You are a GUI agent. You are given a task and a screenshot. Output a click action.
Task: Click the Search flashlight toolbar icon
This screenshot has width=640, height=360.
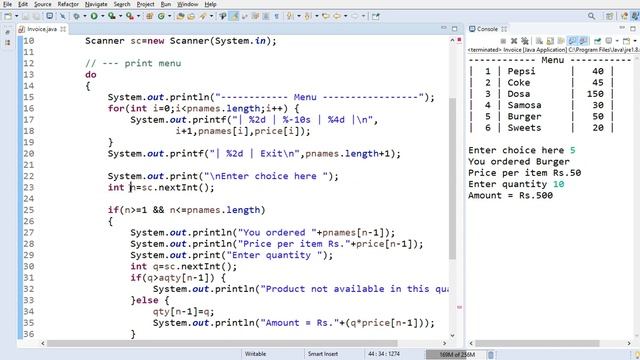coord(202,16)
